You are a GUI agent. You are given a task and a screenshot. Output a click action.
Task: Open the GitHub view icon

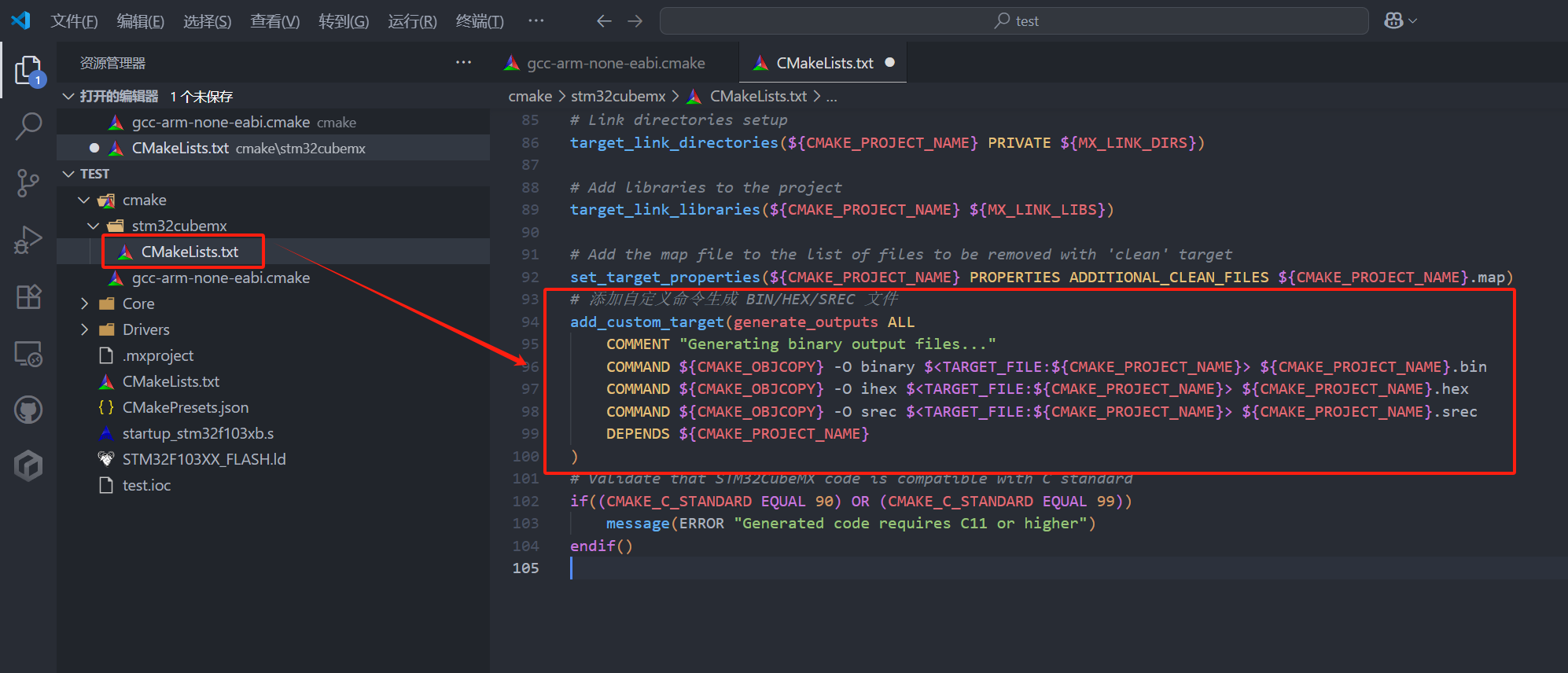pos(28,410)
